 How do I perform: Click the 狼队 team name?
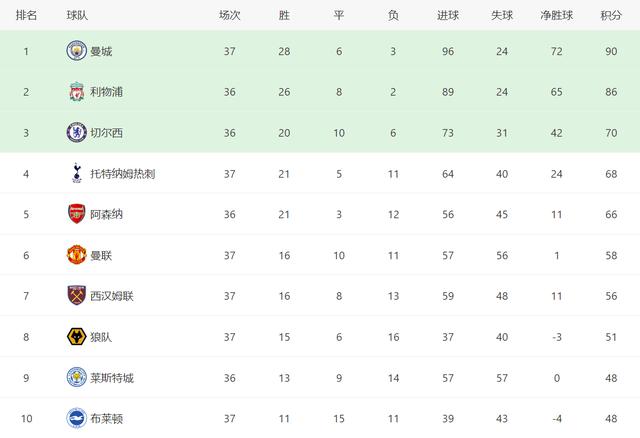coord(101,337)
